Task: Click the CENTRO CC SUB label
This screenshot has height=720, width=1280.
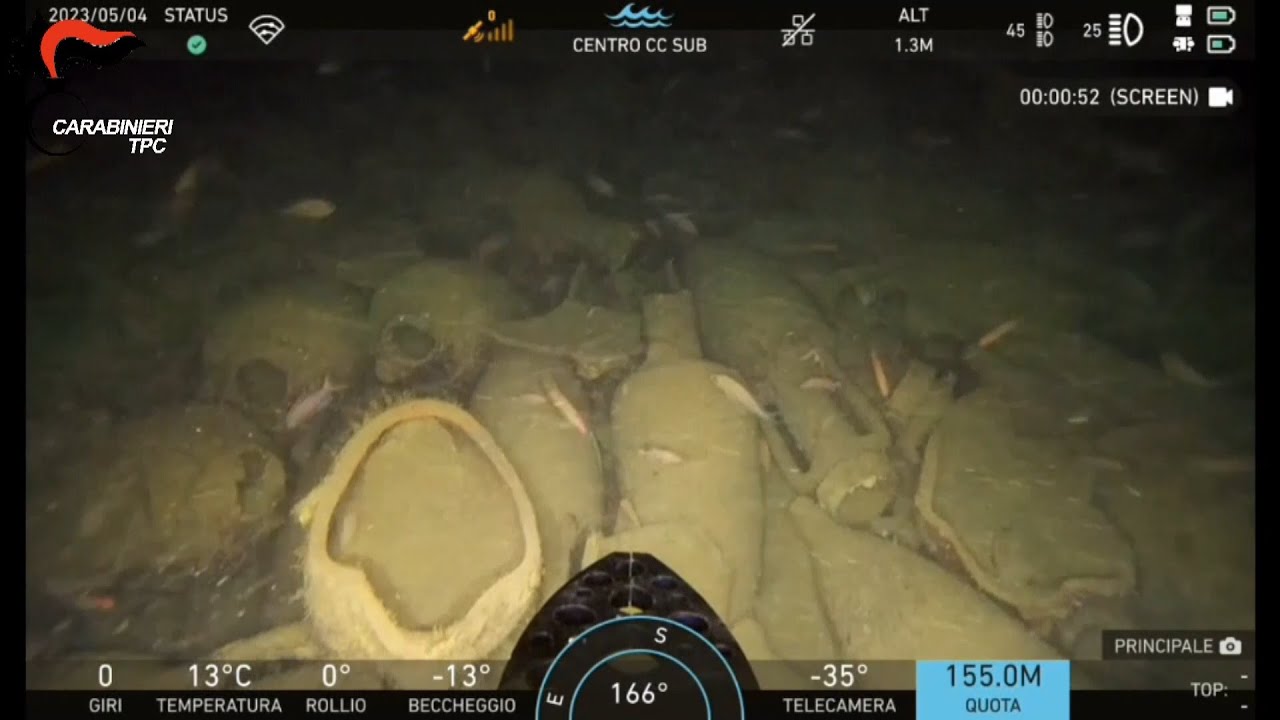Action: coord(639,45)
